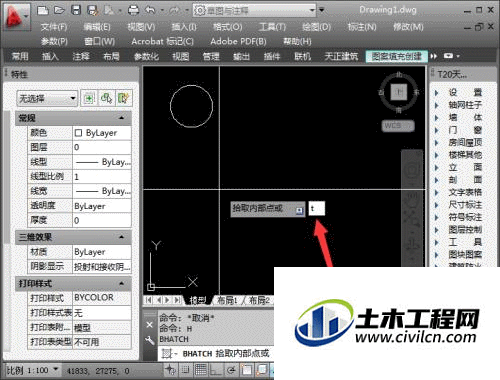Open the undo history dropdown arrow
Viewport: 500px width, 380px height.
pyautogui.click(x=162, y=10)
